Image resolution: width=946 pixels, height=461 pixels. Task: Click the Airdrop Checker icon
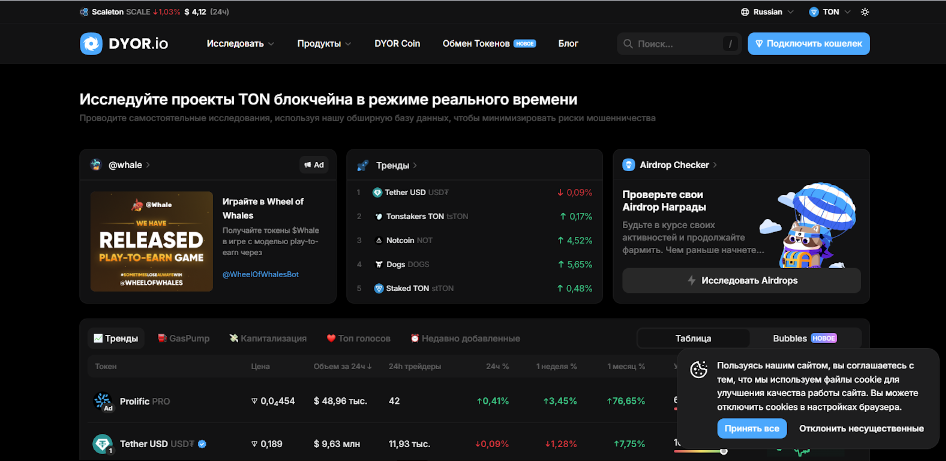coord(629,165)
